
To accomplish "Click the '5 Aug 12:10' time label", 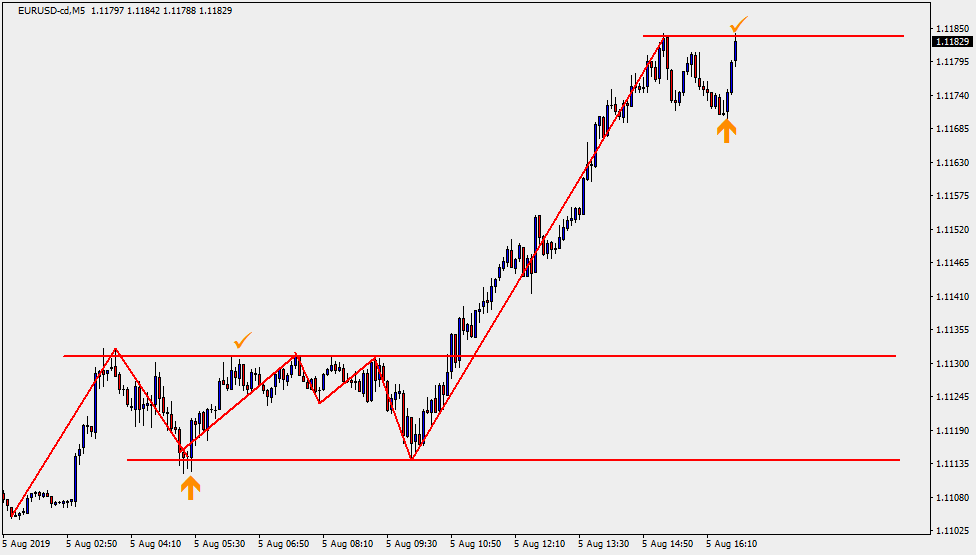I will 540,545.
